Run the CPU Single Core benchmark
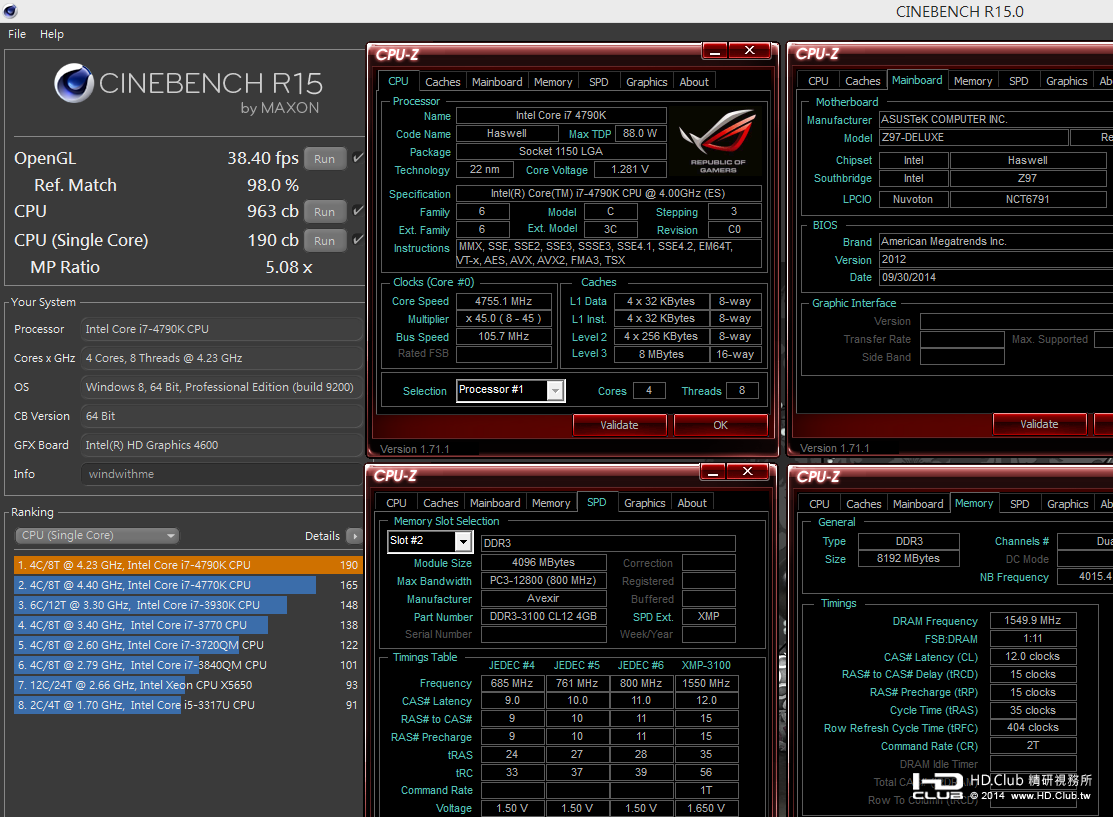Screen dimensions: 1113x817 (324, 241)
